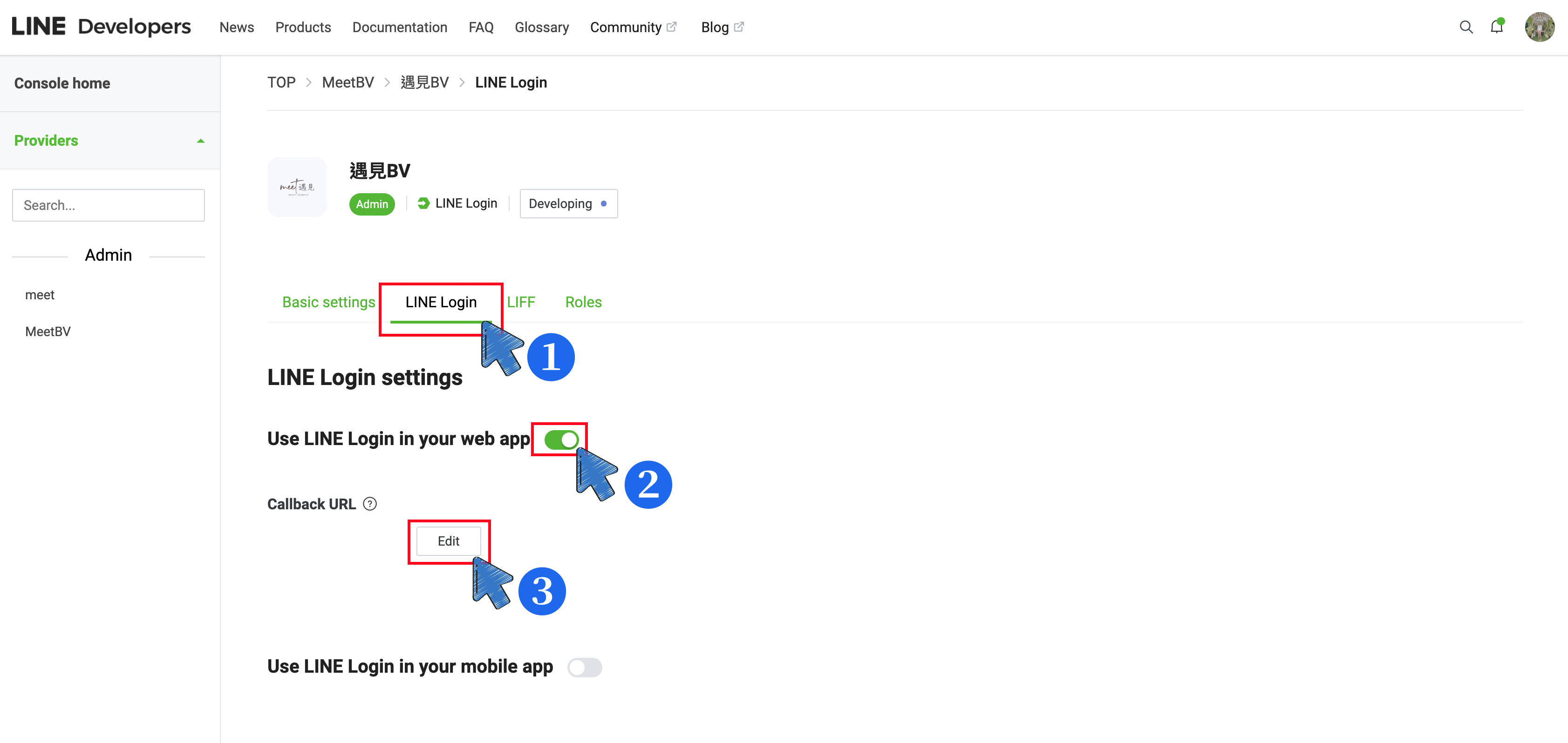The width and height of the screenshot is (1568, 743).
Task: Go to Console home
Action: 62,83
